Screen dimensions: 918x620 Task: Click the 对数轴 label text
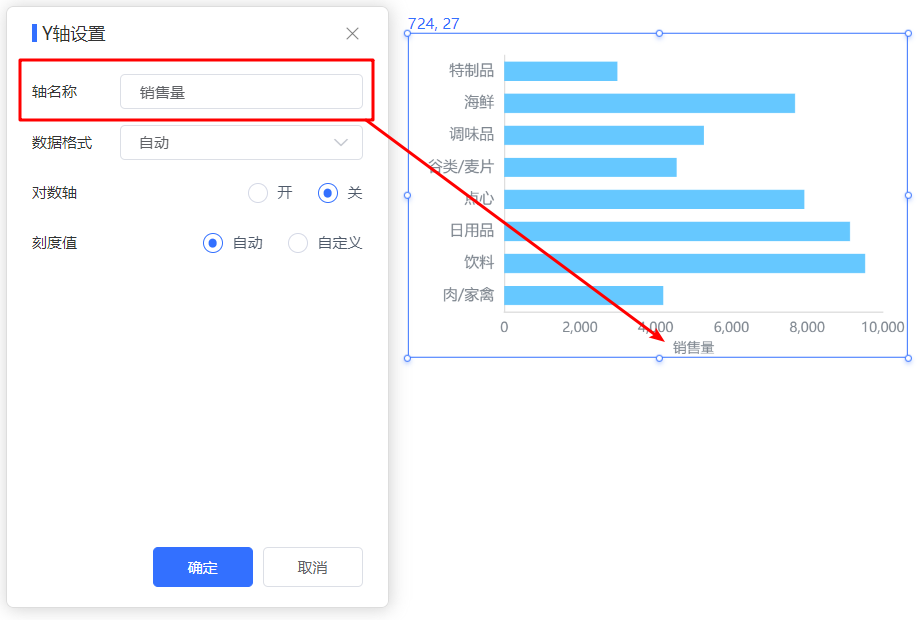[54, 193]
